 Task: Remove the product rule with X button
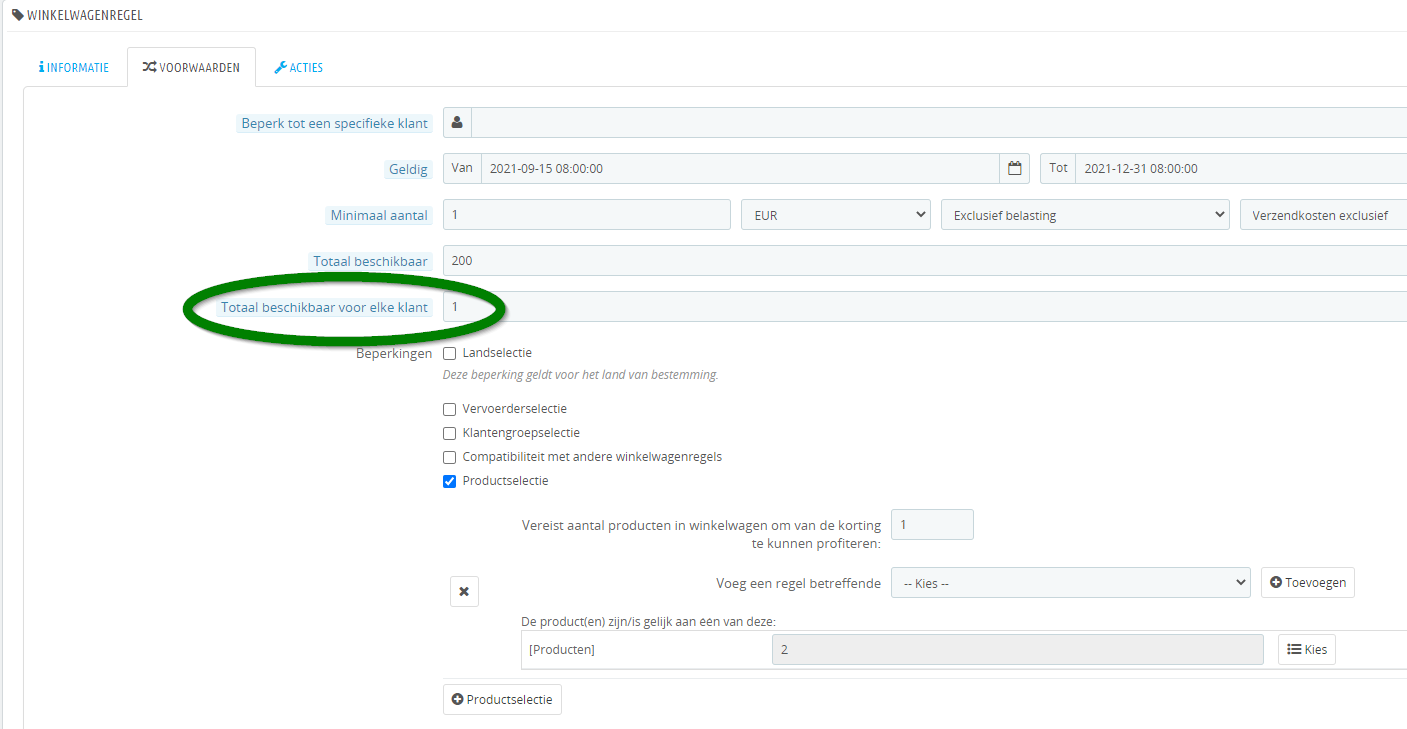[464, 591]
